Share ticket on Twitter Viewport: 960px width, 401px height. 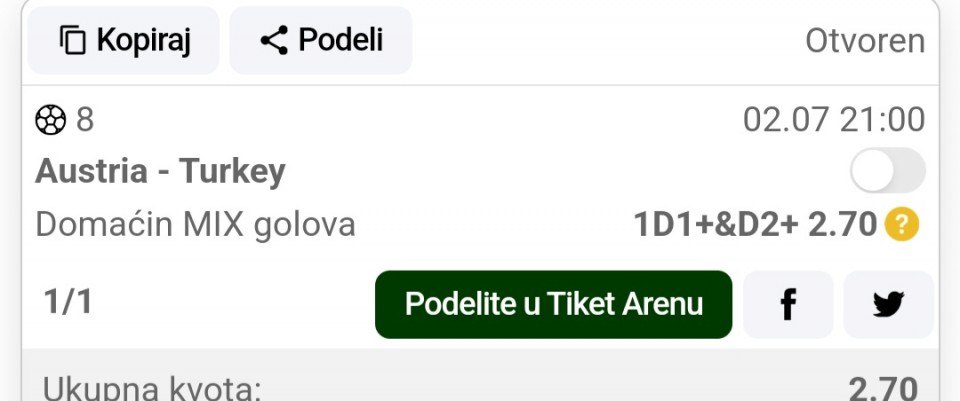click(x=888, y=305)
